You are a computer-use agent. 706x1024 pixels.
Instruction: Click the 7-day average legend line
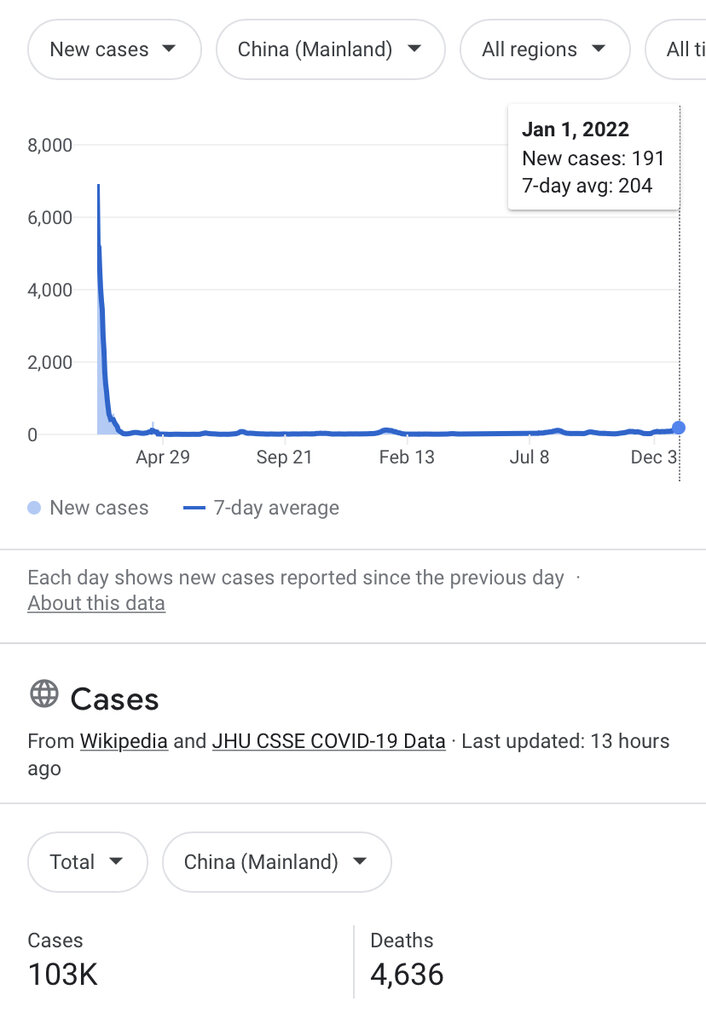(194, 508)
